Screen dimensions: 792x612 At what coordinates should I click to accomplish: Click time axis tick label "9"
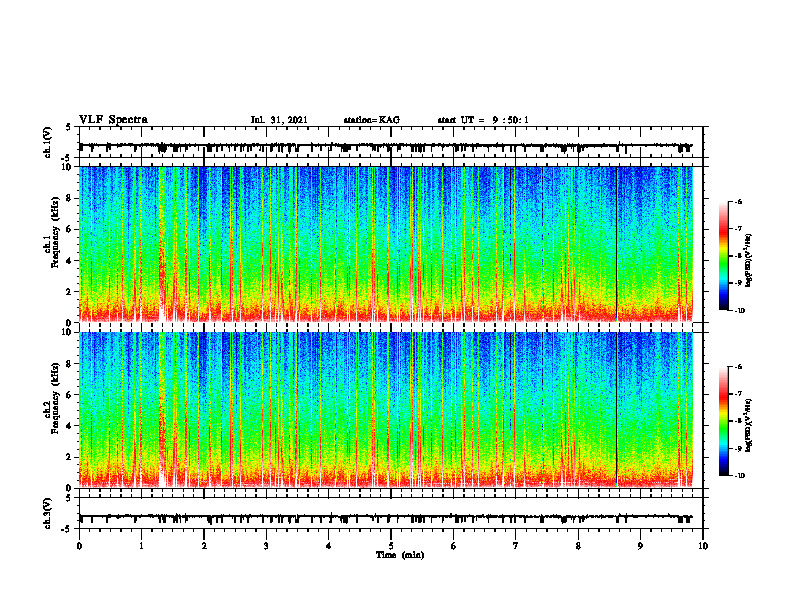click(640, 546)
